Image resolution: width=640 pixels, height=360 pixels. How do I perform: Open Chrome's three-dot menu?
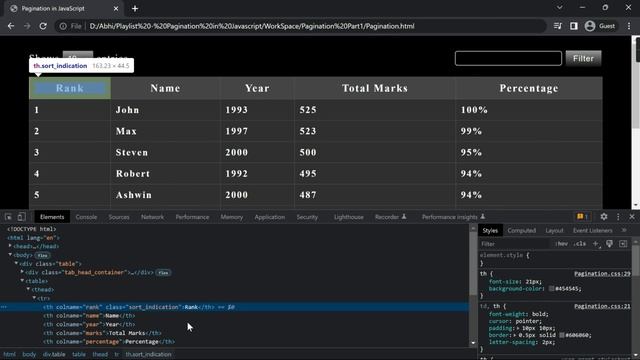[x=629, y=26]
